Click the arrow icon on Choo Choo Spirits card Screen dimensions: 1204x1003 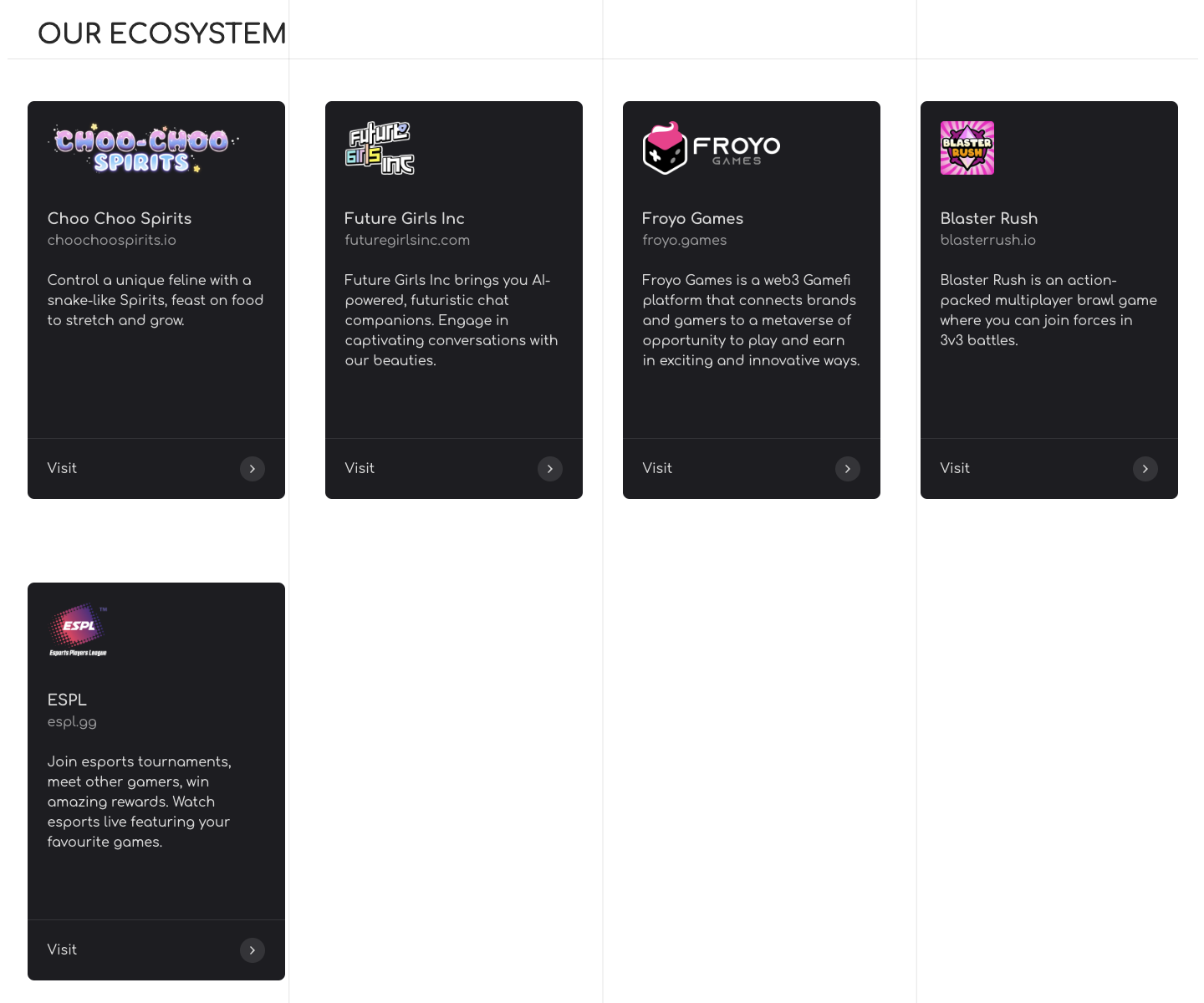253,469
